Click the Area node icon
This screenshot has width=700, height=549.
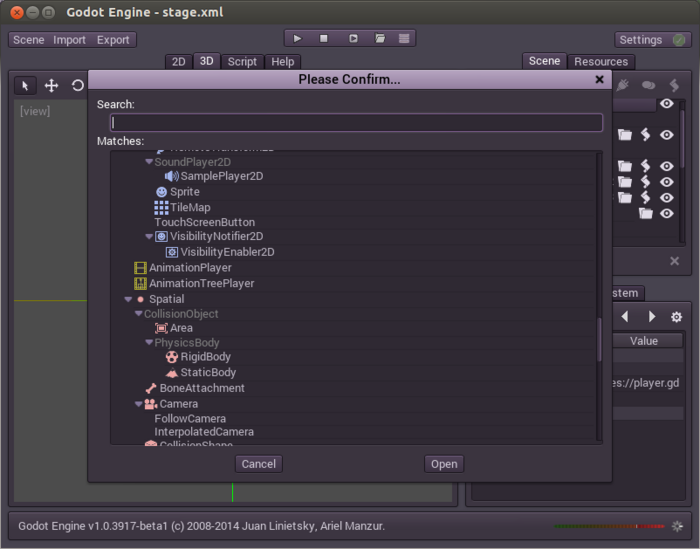tap(161, 328)
